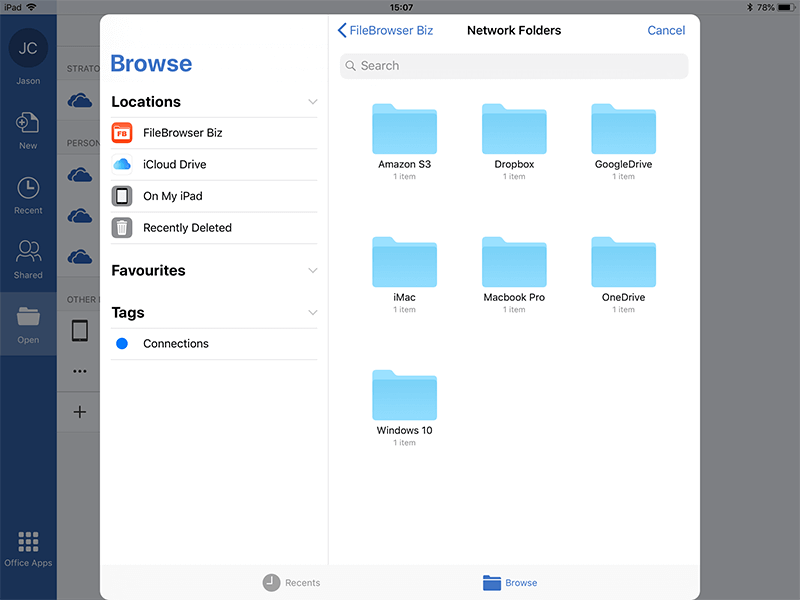
Task: Tap the Recent clock icon in sidebar
Action: tap(28, 188)
